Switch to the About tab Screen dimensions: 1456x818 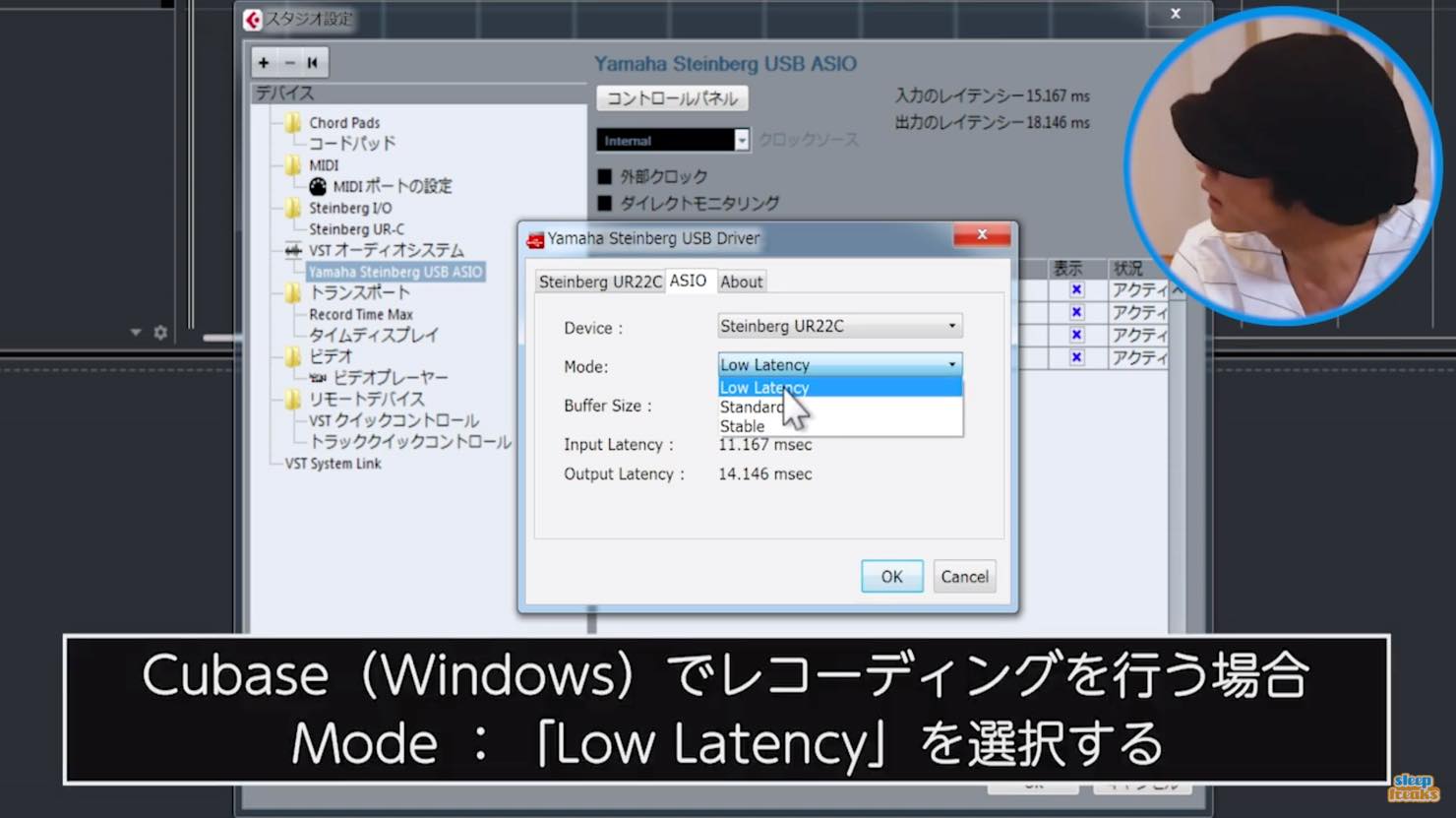[741, 282]
